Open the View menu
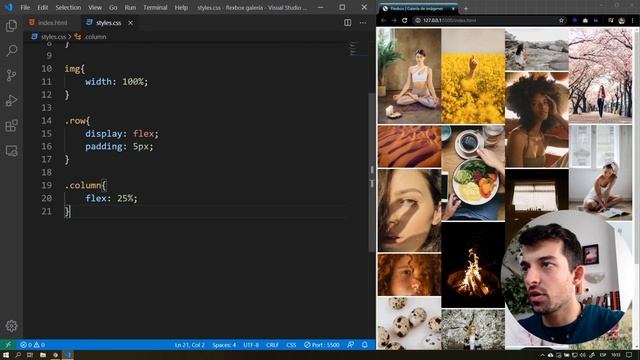The image size is (640, 360). [95, 7]
